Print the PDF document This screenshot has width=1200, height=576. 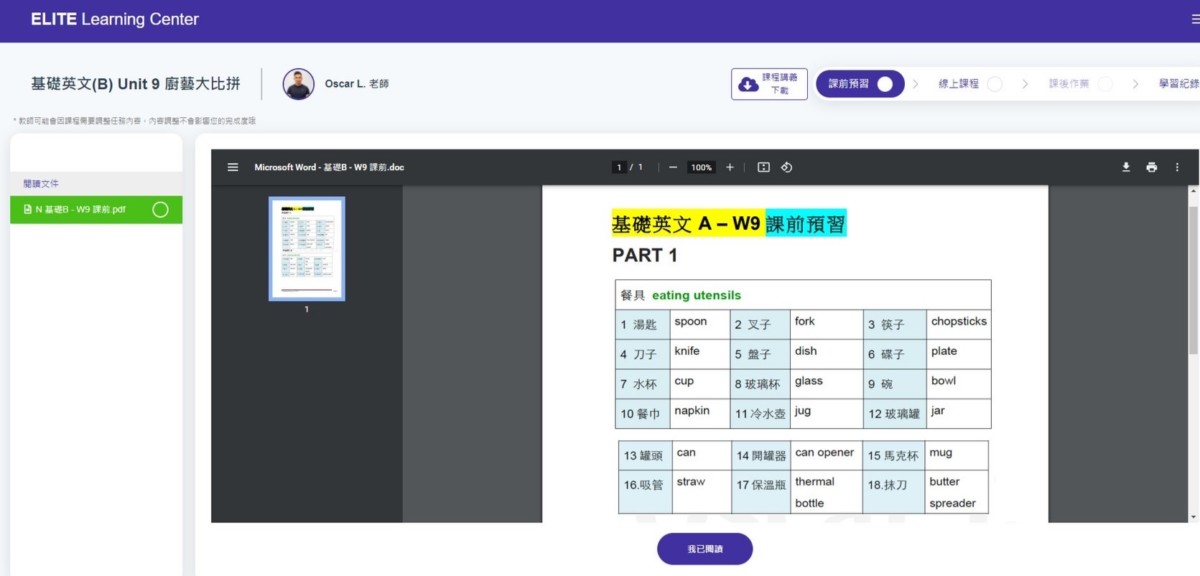click(x=1152, y=167)
